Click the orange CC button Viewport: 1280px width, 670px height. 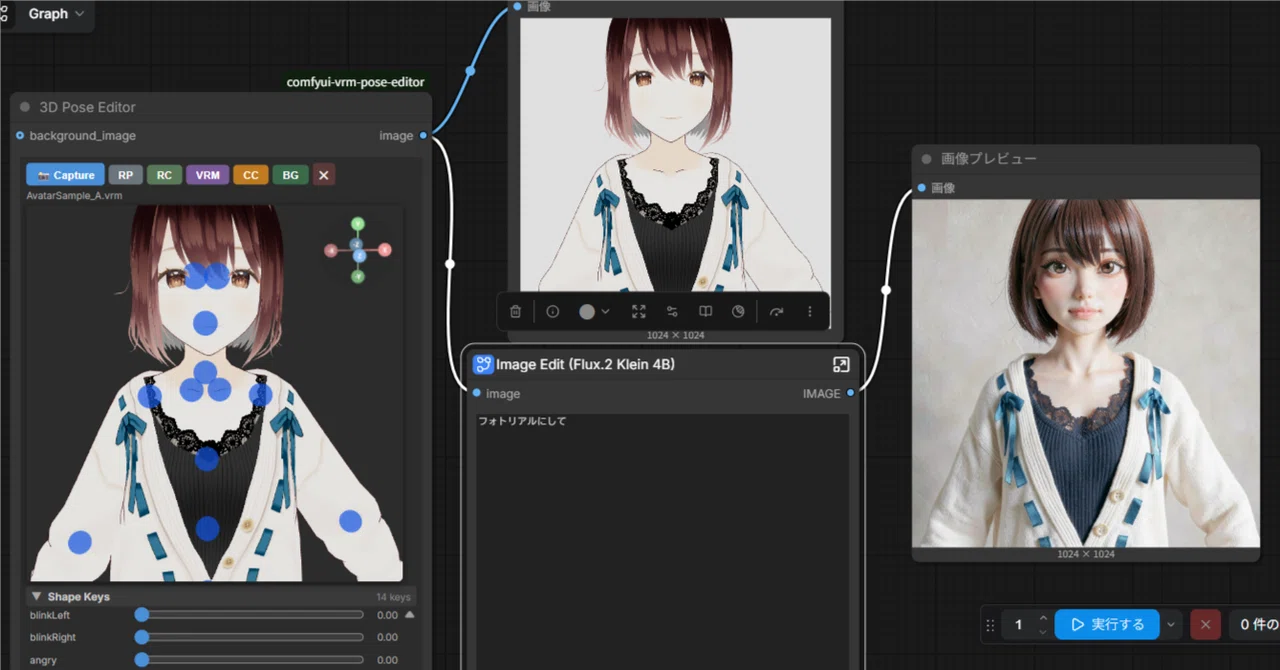[250, 175]
